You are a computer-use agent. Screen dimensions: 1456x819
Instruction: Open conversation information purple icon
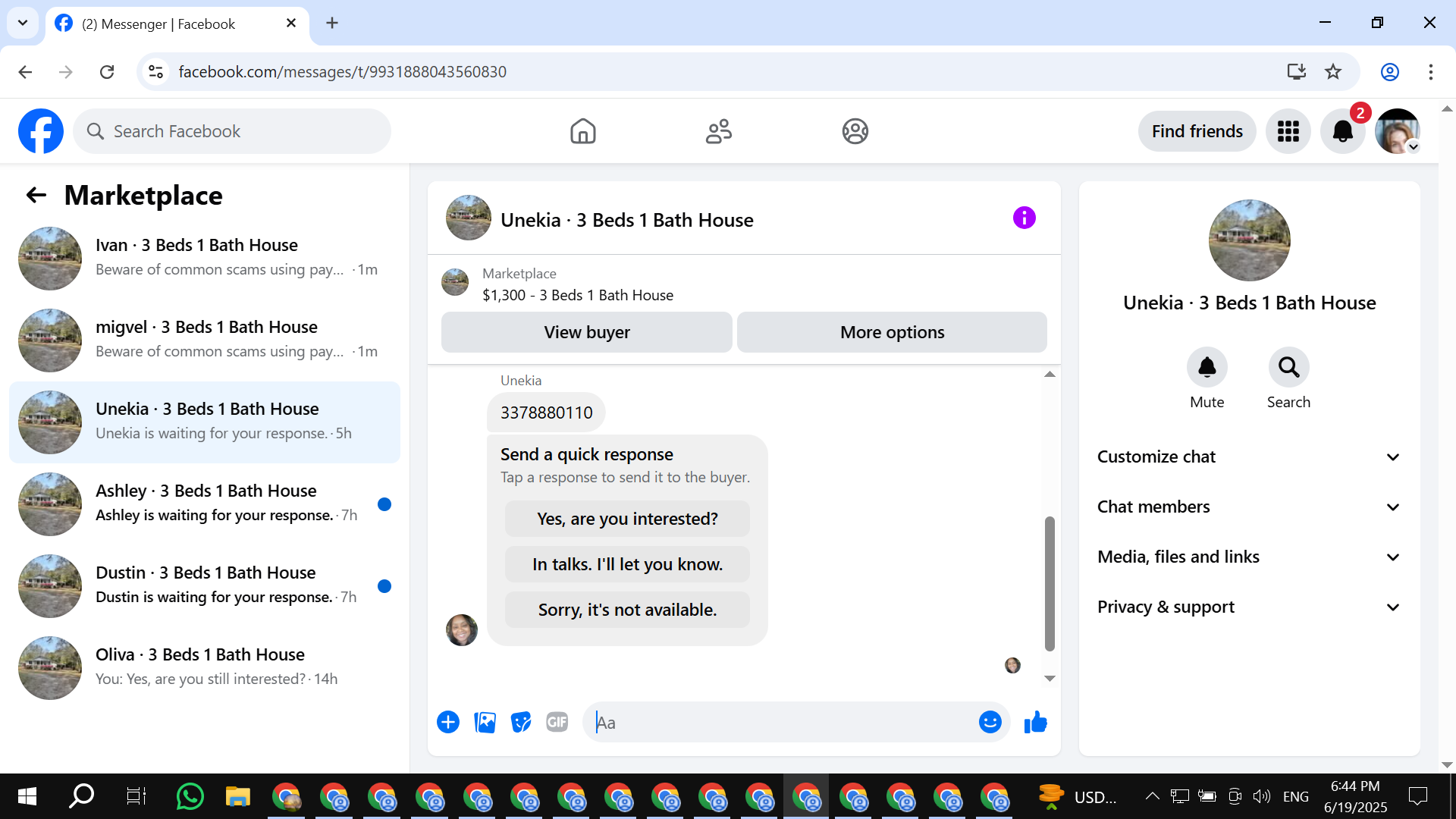pos(1024,218)
